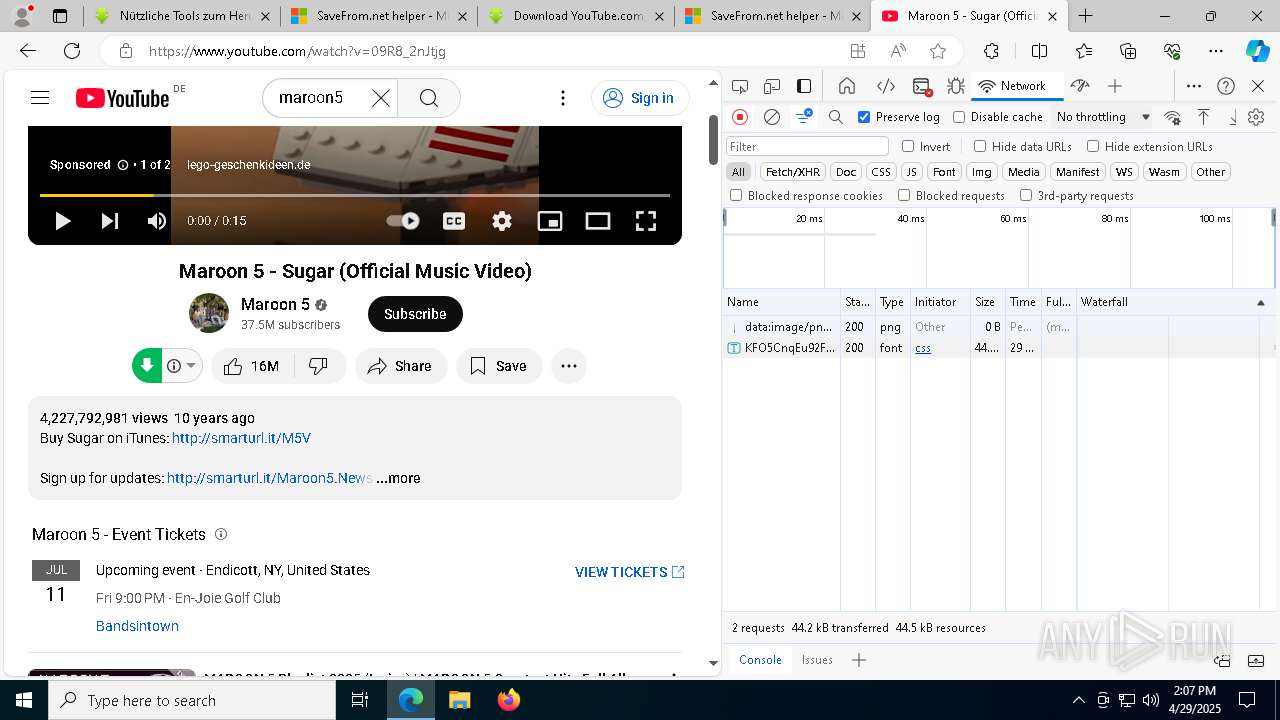1280x720 pixels.
Task: Open YouTube settings three-dot menu
Action: 563,97
